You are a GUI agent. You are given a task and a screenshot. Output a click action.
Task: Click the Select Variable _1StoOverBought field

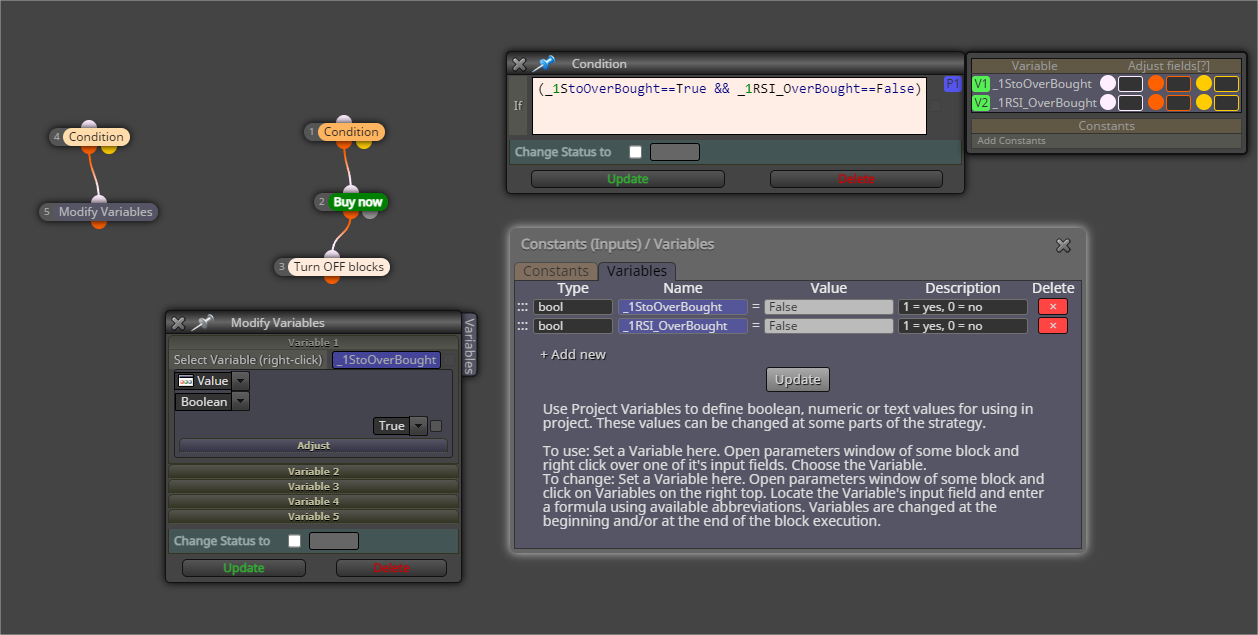click(386, 360)
